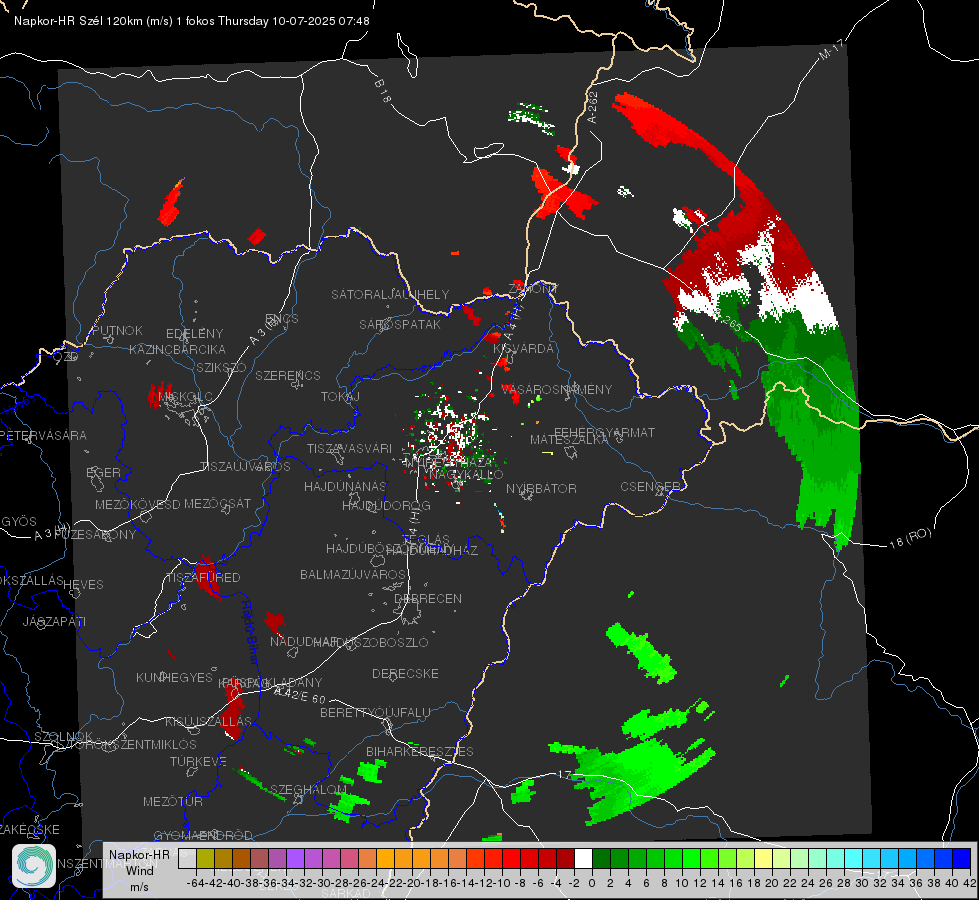
Task: Click the DEBRECEN city label
Action: [x=428, y=598]
